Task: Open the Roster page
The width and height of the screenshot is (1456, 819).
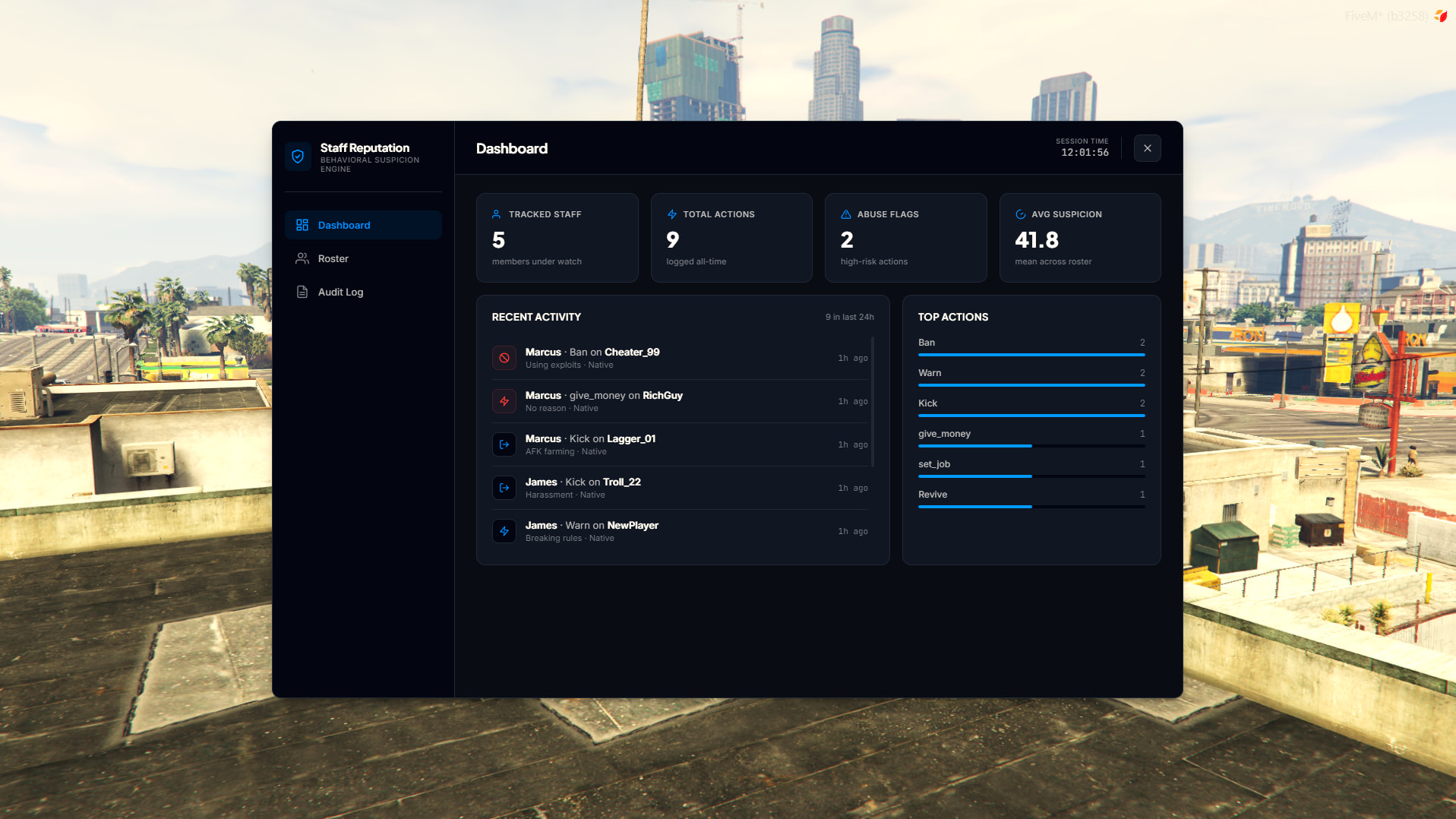Action: coord(363,258)
